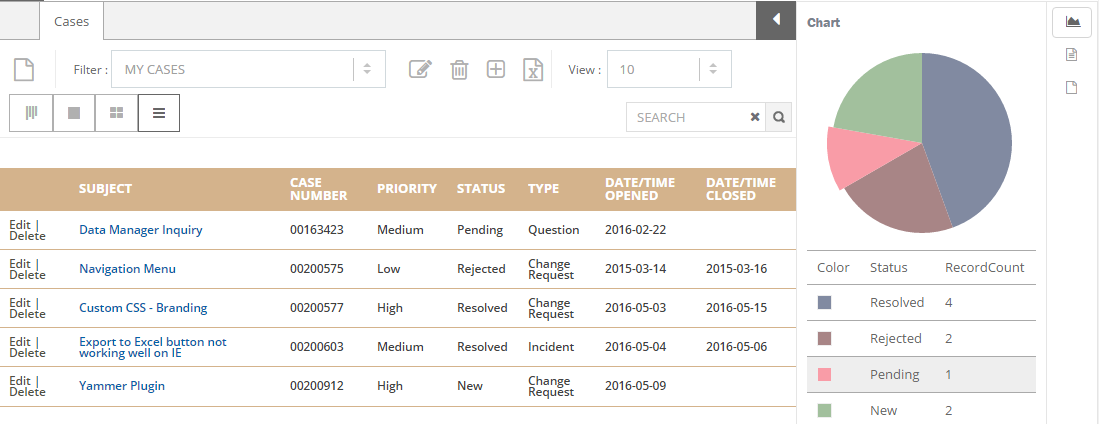Image resolution: width=1099 pixels, height=424 pixels.
Task: Click the SEARCH input field
Action: click(x=689, y=117)
